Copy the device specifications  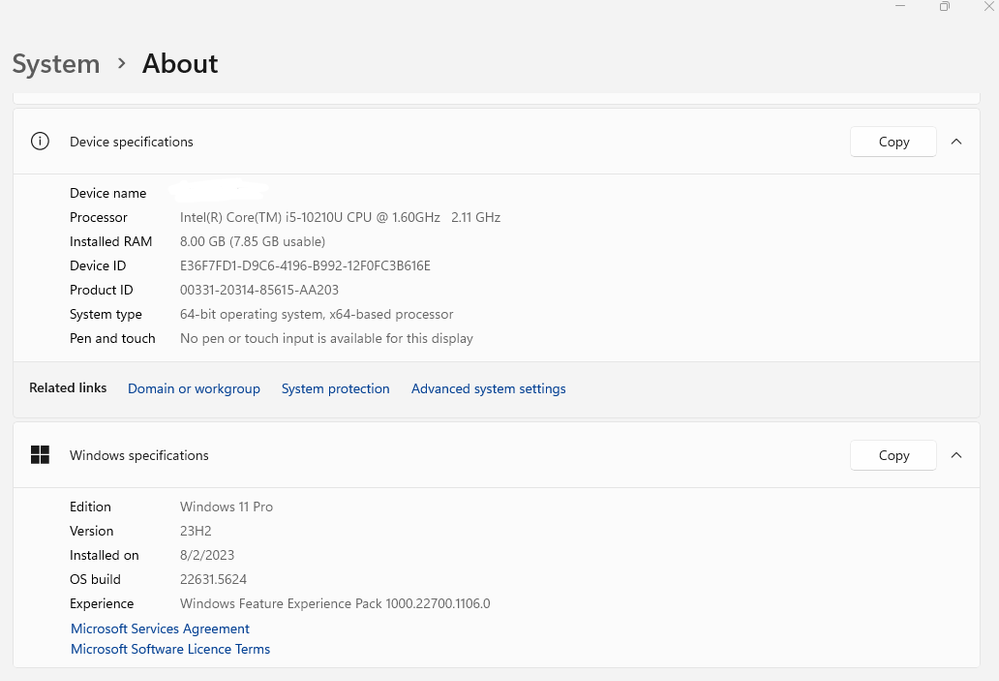[x=893, y=142]
